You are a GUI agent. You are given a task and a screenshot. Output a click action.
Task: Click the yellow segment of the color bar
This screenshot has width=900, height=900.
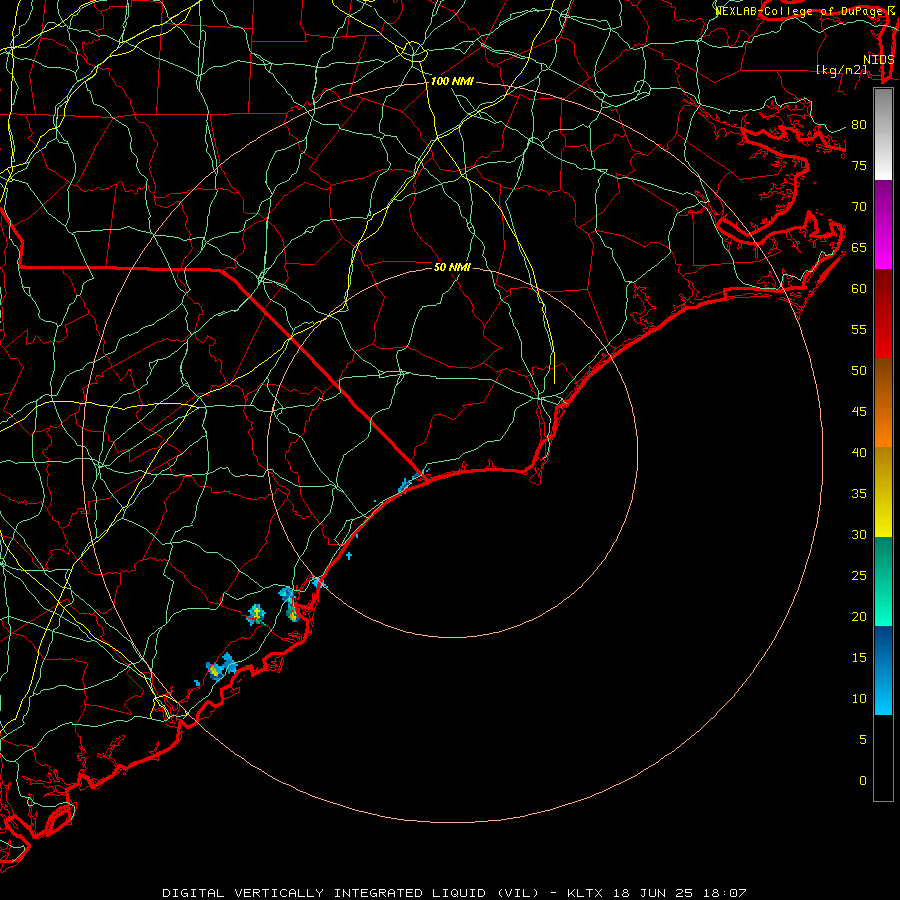(883, 492)
